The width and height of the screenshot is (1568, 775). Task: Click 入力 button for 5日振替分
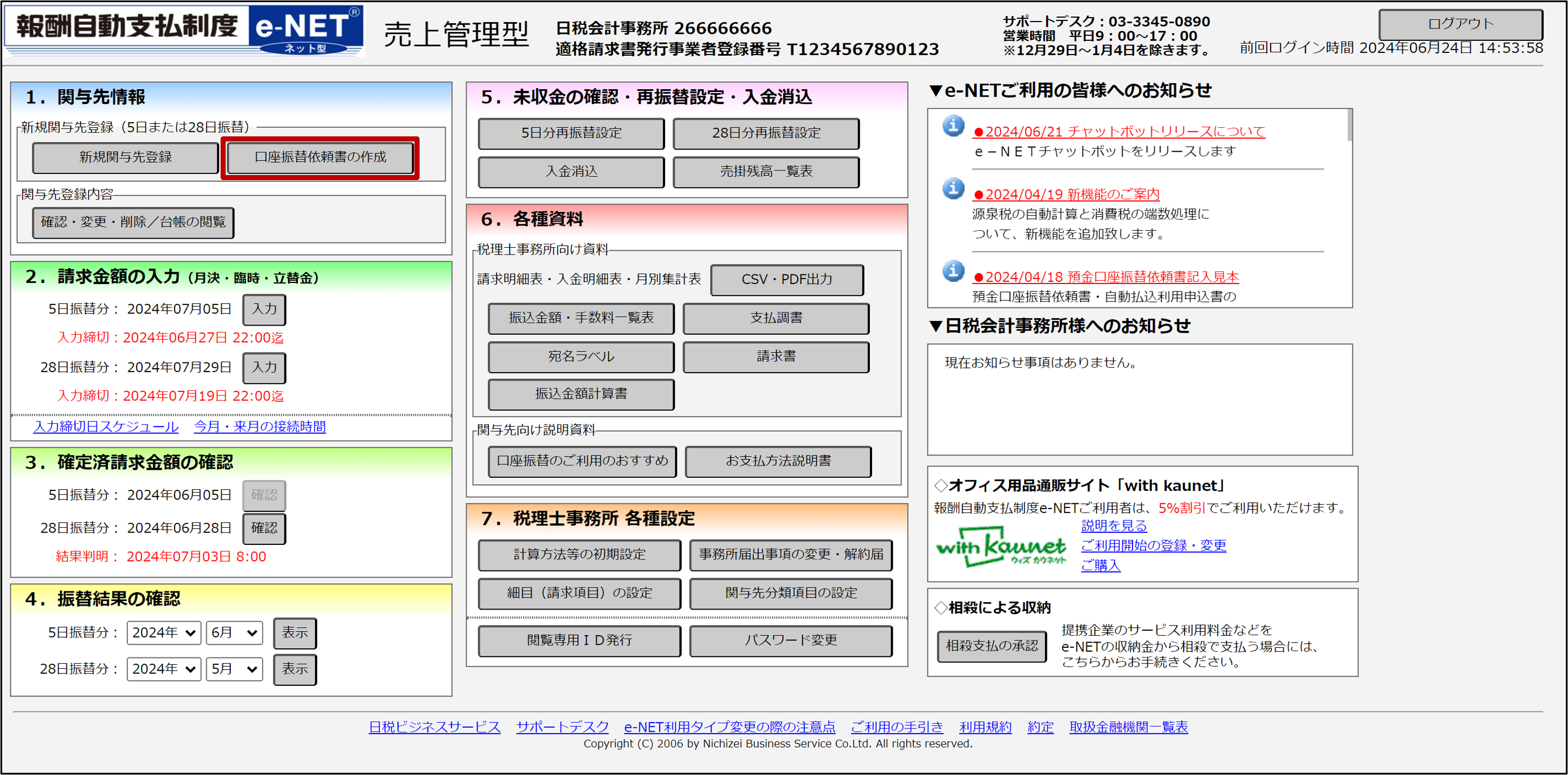pos(264,309)
